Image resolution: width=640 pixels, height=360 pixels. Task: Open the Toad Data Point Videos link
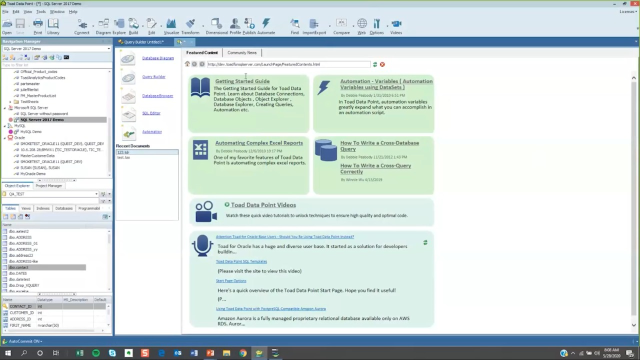coord(264,205)
